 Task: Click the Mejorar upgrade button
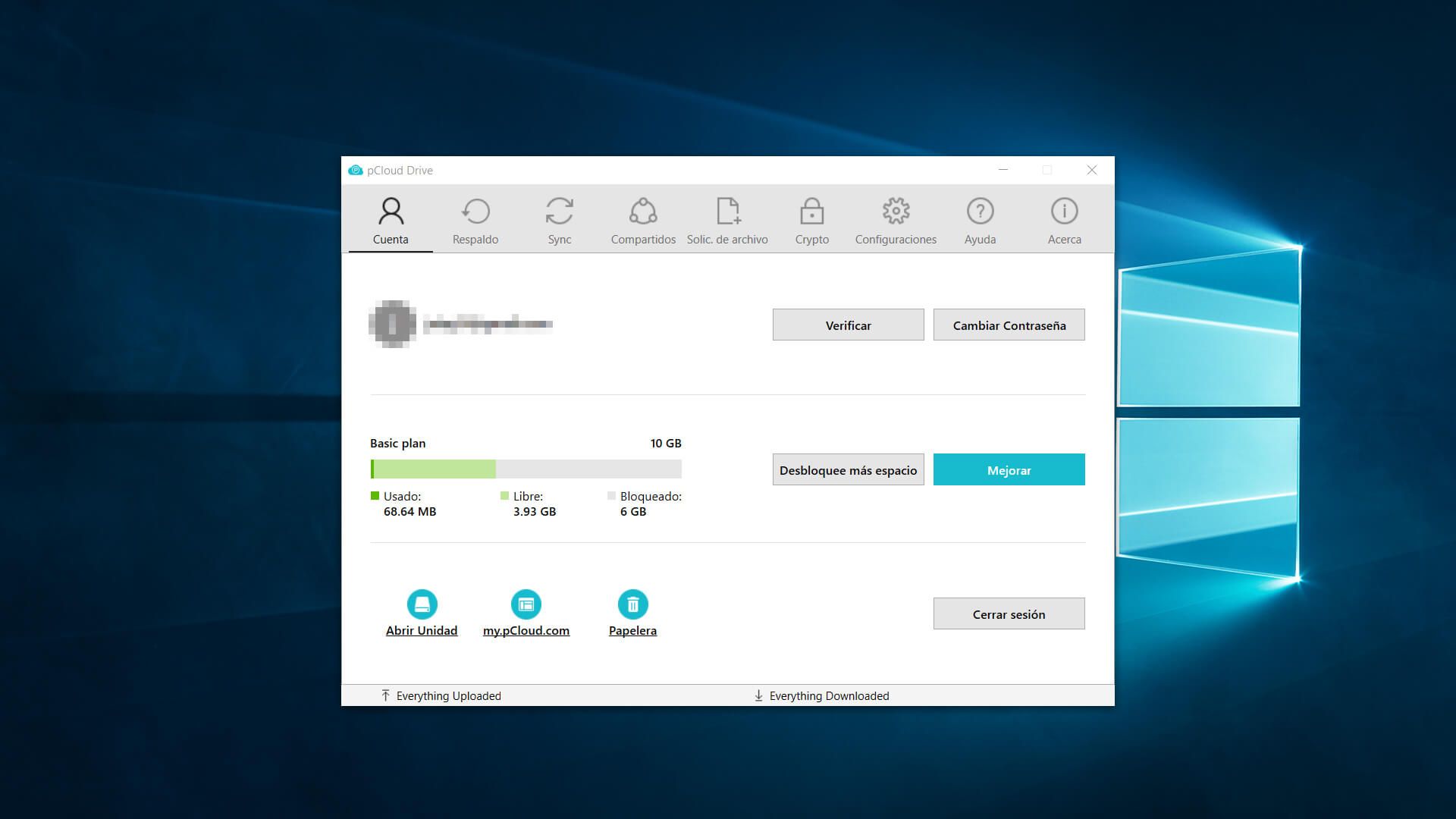click(x=1009, y=469)
